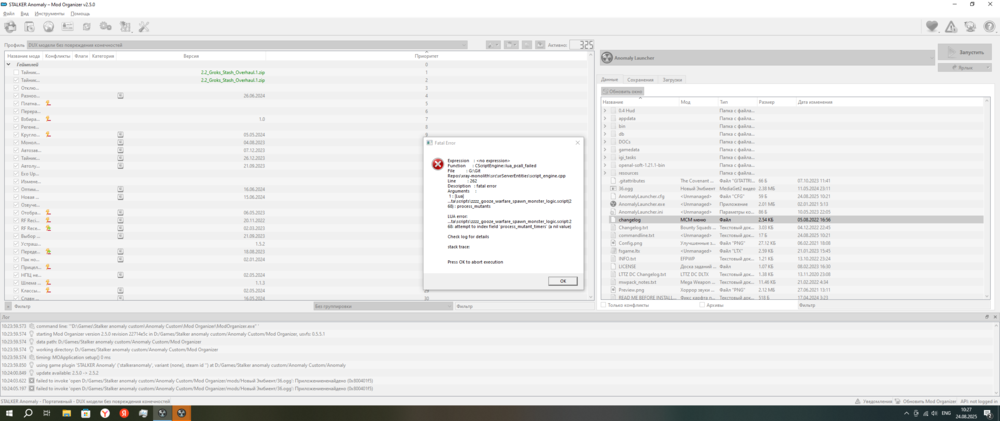The image size is (1000, 421).
Task: Toggle the 'Архивы' checkbox
Action: click(x=702, y=305)
